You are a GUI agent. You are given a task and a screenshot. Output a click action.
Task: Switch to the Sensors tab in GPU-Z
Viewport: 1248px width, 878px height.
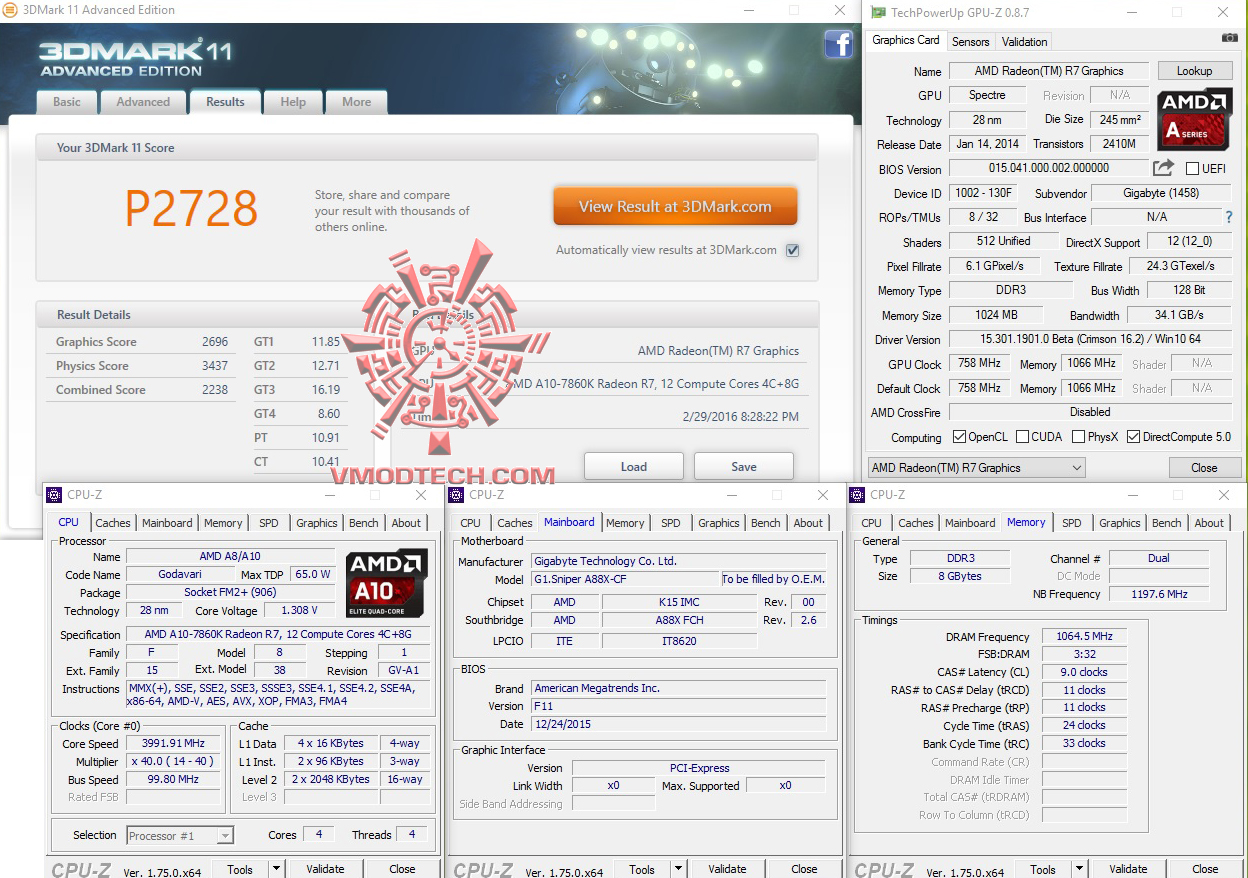[x=970, y=42]
